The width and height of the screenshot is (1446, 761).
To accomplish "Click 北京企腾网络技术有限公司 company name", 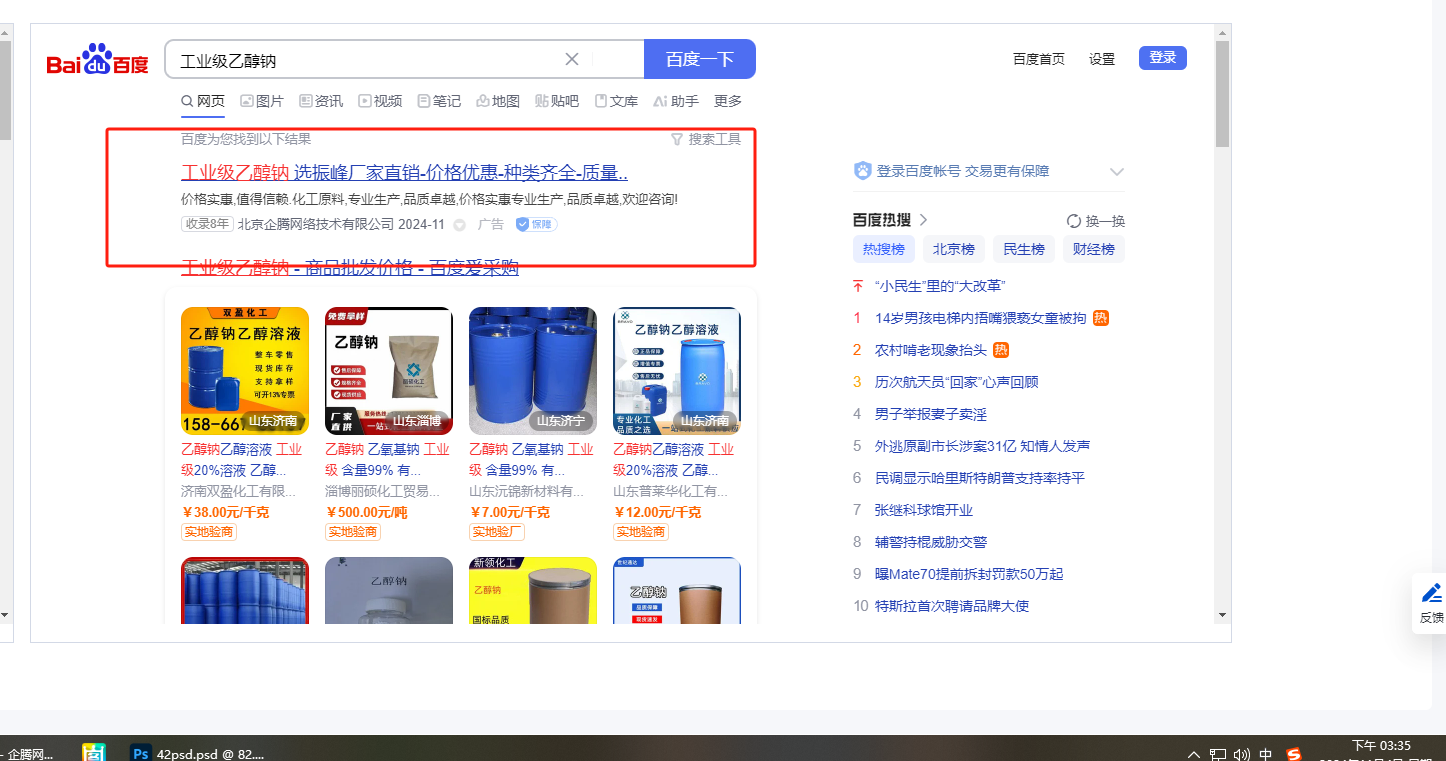I will [316, 224].
